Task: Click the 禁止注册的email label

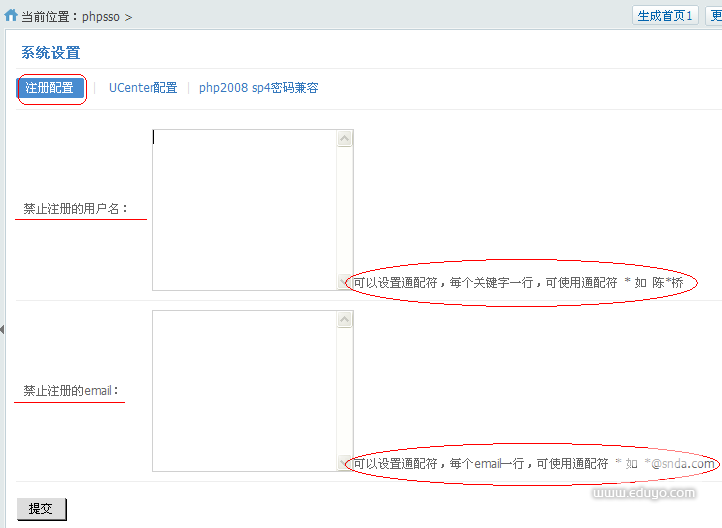Action: [69, 390]
